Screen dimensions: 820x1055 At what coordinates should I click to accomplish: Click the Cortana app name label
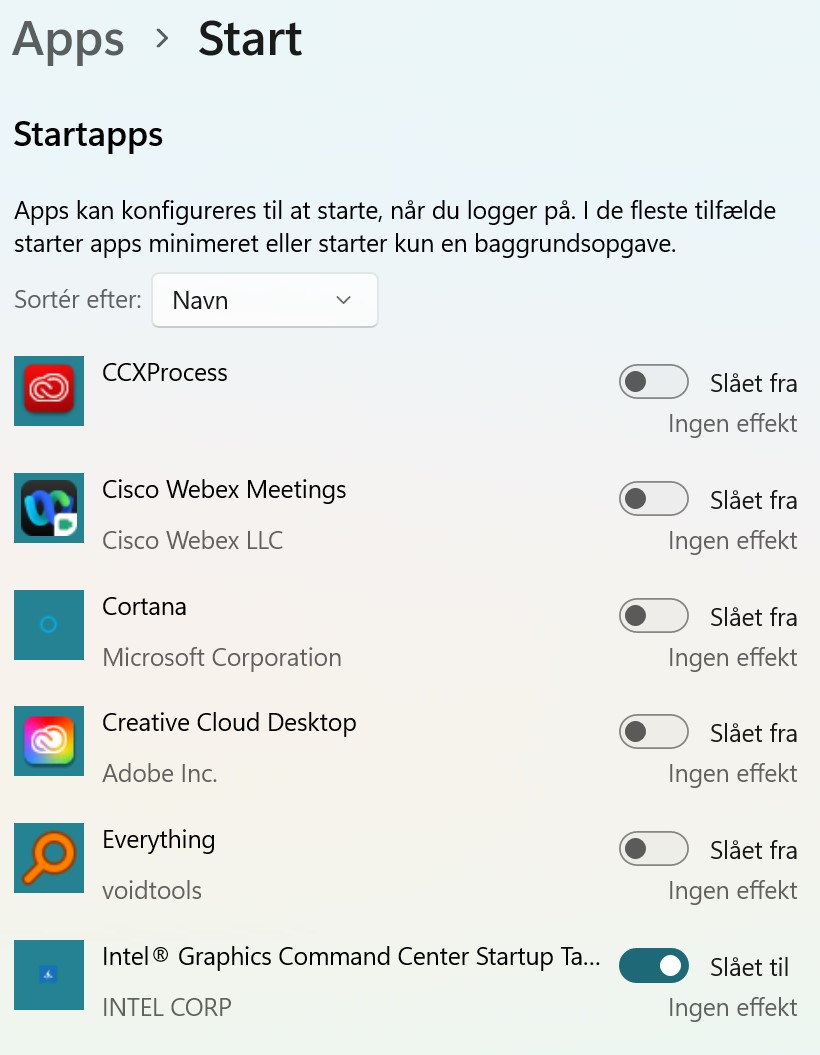point(144,607)
